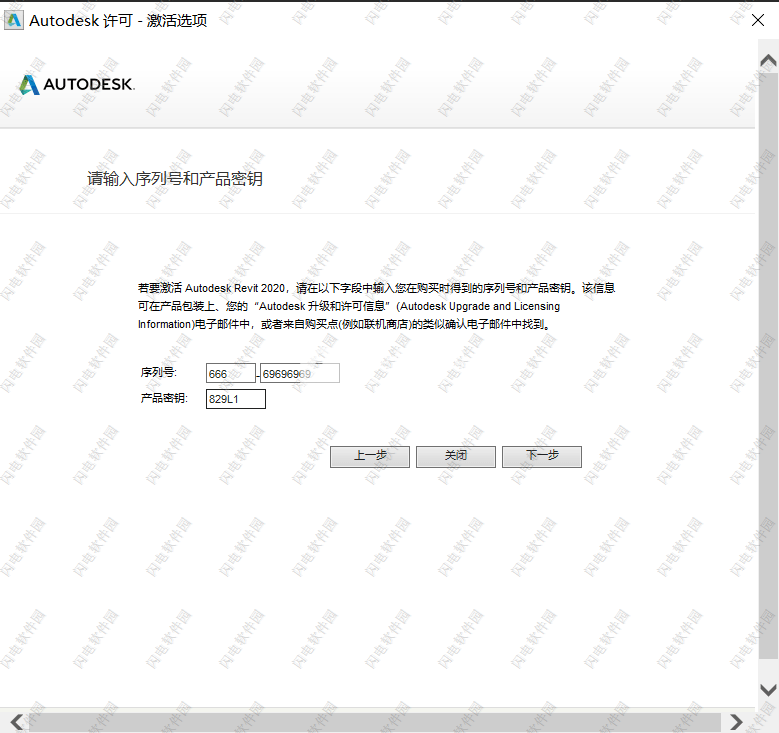Click the vertical scrollbar thumb
Image resolution: width=779 pixels, height=733 pixels.
point(768,366)
